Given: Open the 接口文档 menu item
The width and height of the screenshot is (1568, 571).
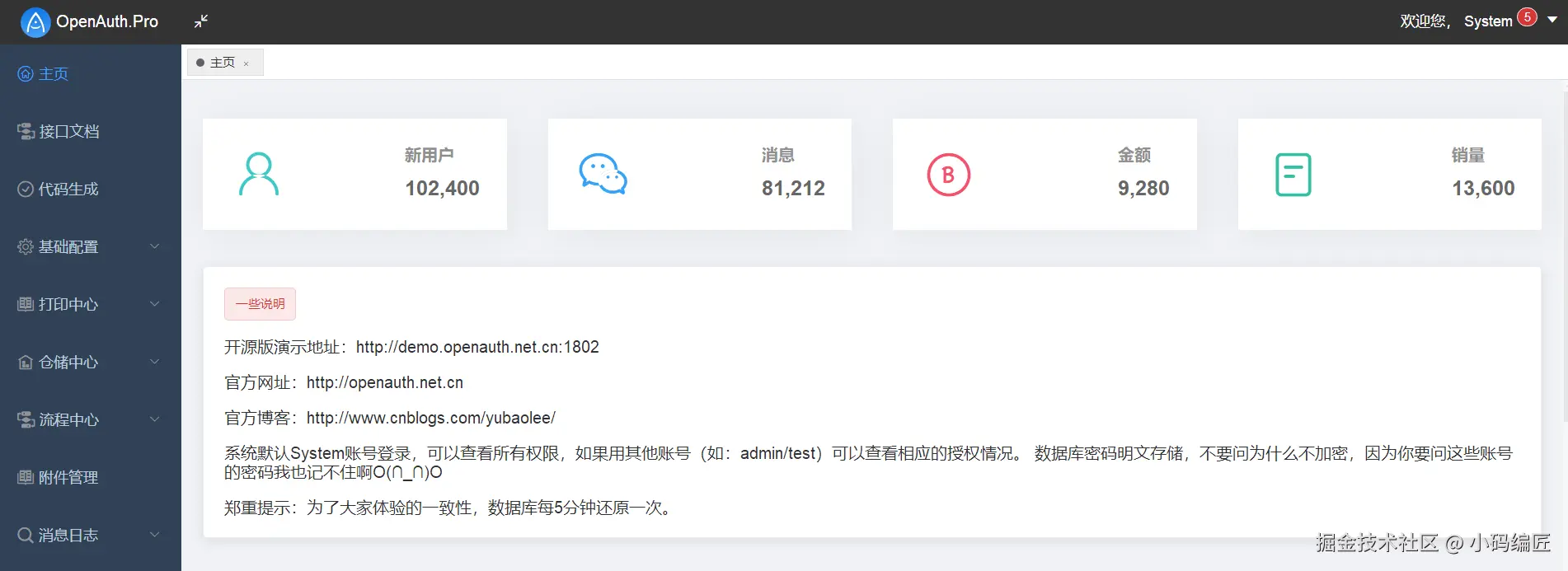Looking at the screenshot, I should click(x=91, y=131).
